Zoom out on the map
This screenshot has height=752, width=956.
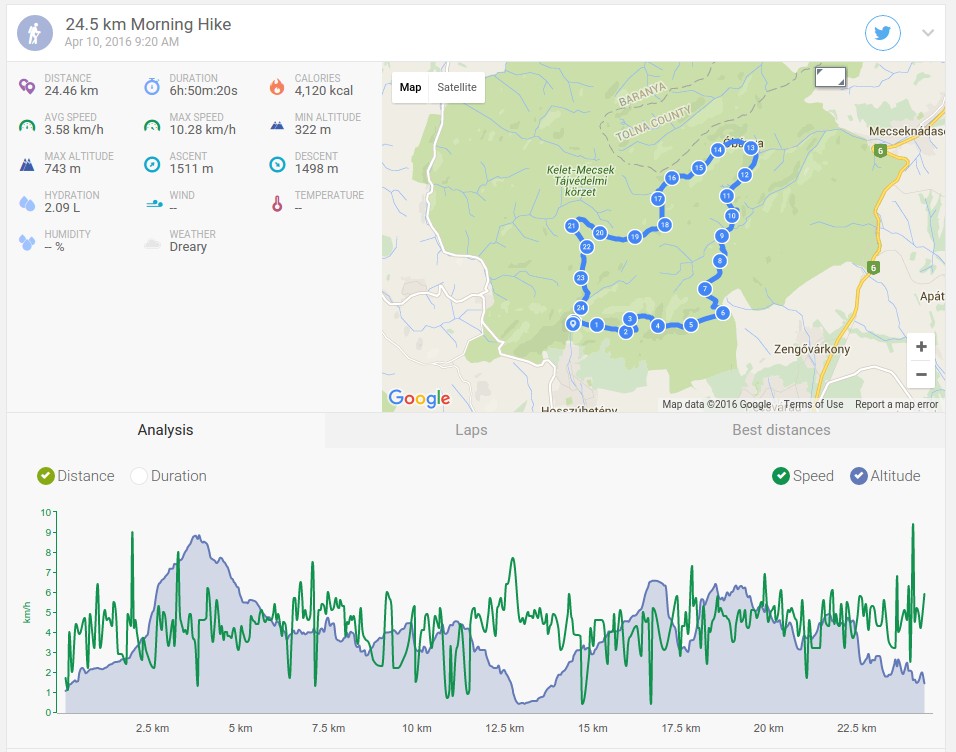click(x=921, y=374)
